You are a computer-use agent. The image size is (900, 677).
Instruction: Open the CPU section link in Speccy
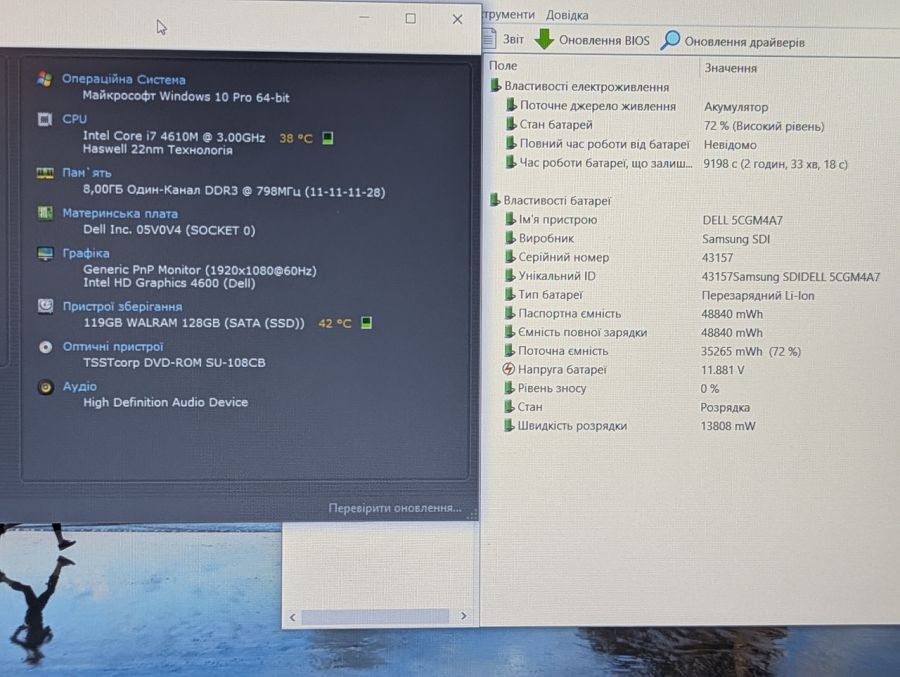75,119
